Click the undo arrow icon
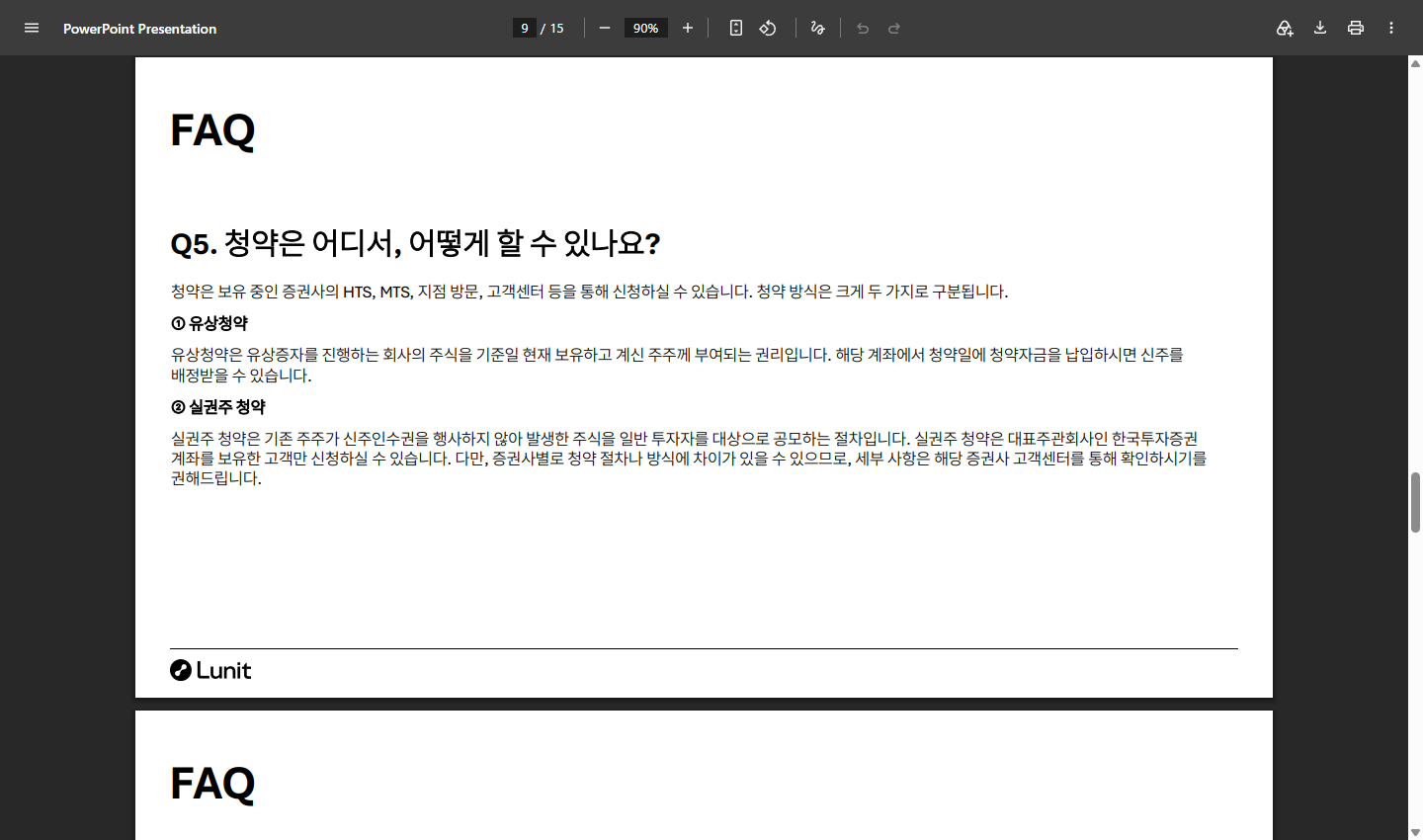This screenshot has width=1423, height=840. click(x=863, y=28)
